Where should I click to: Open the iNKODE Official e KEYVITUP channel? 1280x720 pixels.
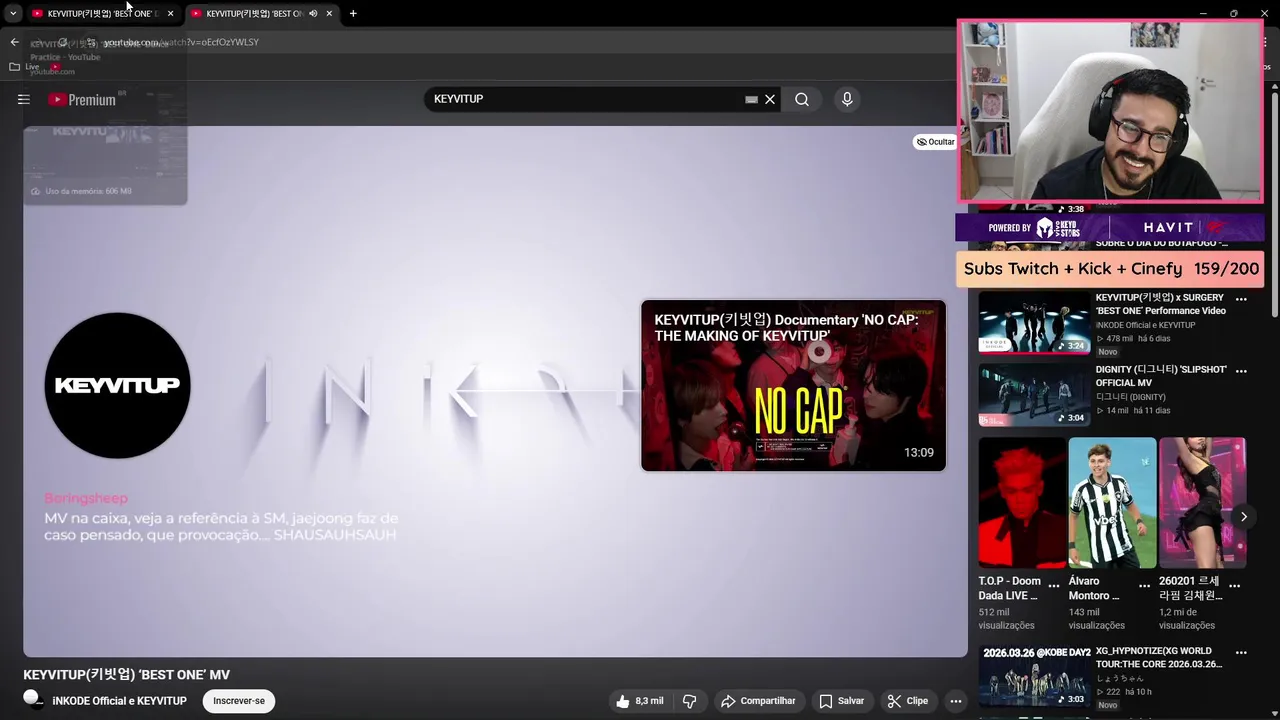tap(119, 701)
